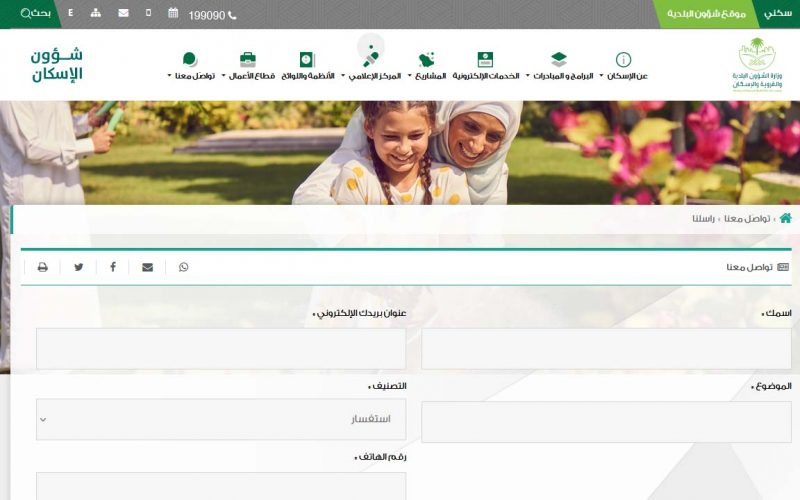Click the email address input field

coord(221,348)
